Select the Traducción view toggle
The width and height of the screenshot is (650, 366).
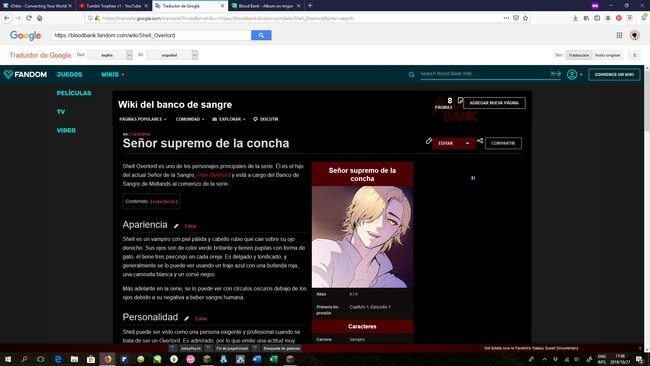pos(579,55)
